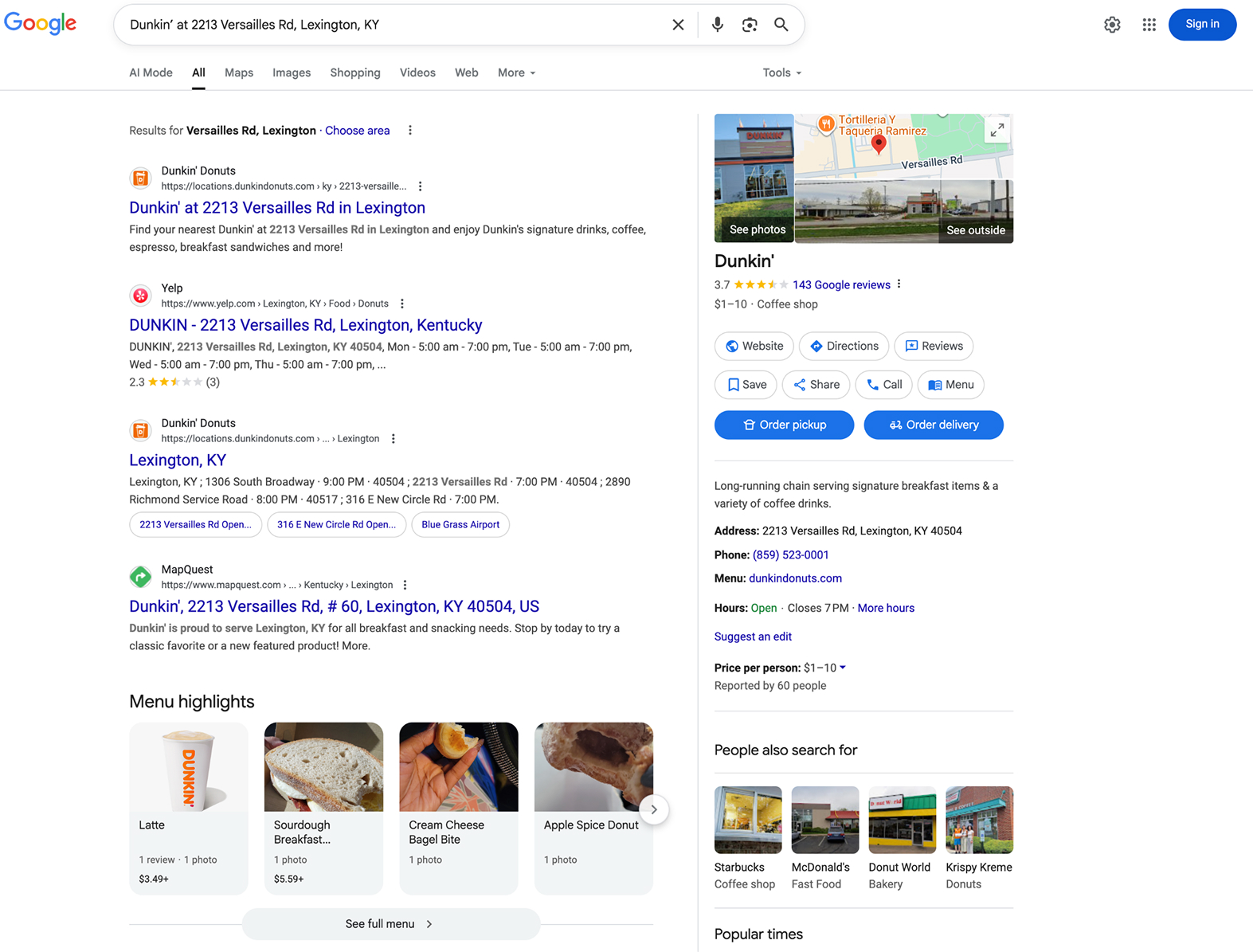
Task: Click Blue Grass Airport chip
Action: click(x=460, y=525)
